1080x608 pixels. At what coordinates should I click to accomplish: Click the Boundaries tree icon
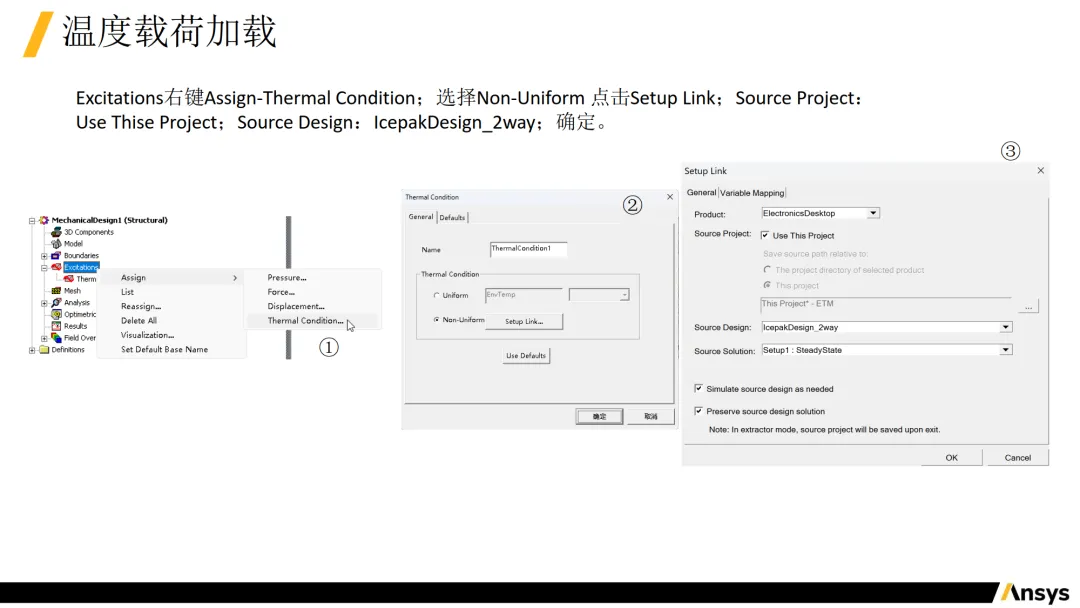point(56,255)
